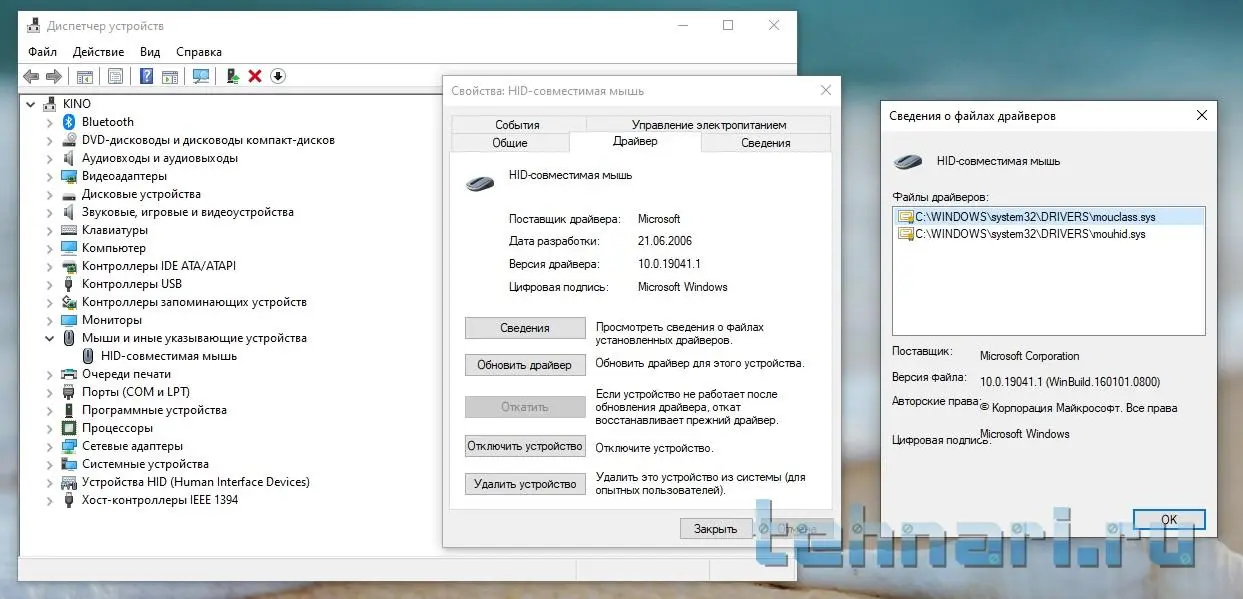Click the Сетевые адаптеры network icon
Viewport: 1243px width, 599px height.
[x=69, y=446]
